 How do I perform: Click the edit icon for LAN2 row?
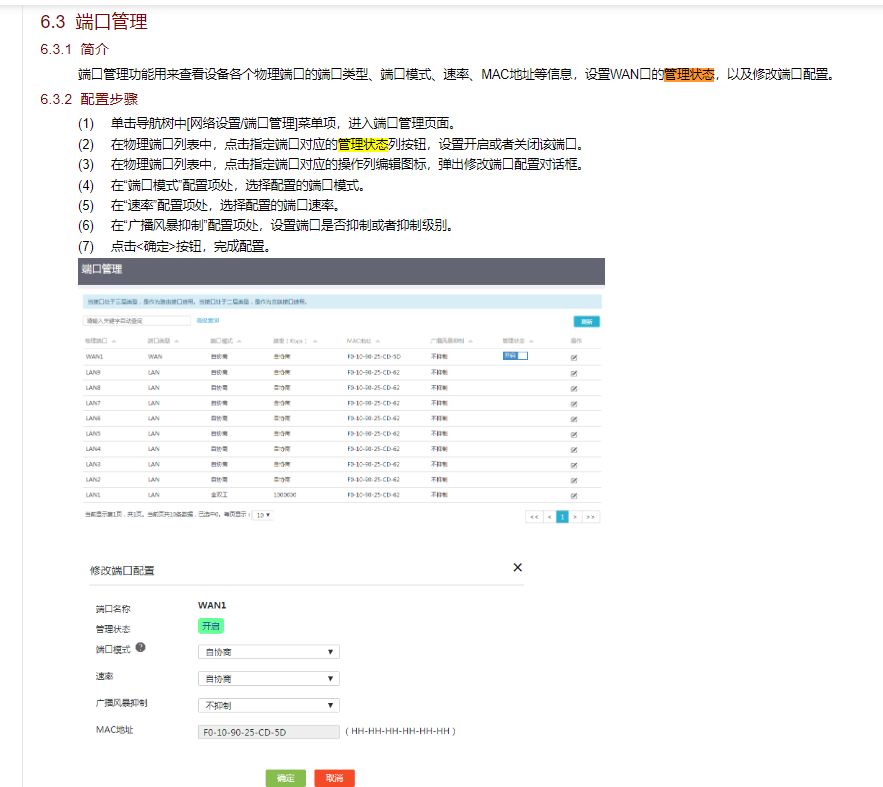[574, 480]
